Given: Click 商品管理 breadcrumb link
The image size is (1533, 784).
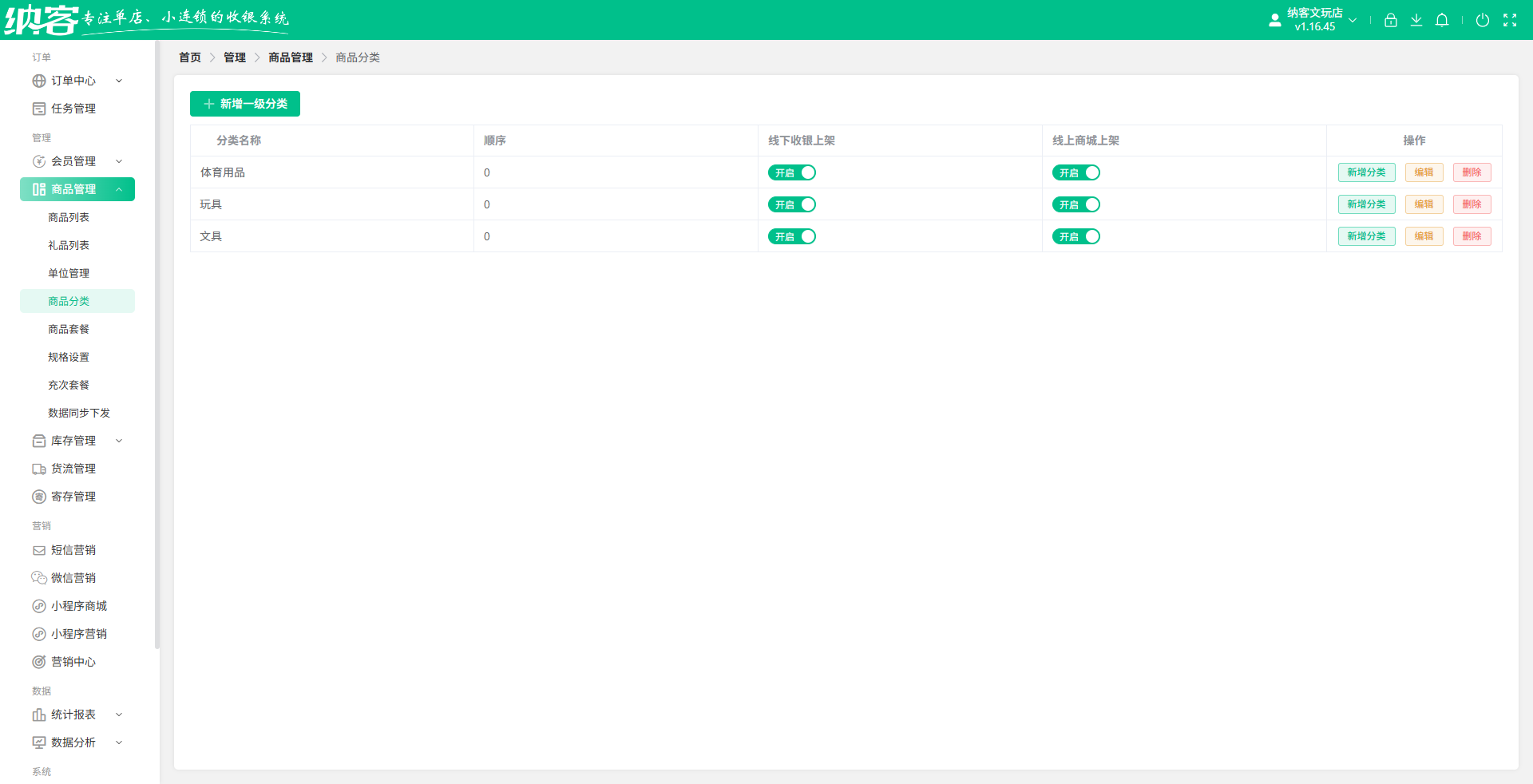Looking at the screenshot, I should (291, 57).
